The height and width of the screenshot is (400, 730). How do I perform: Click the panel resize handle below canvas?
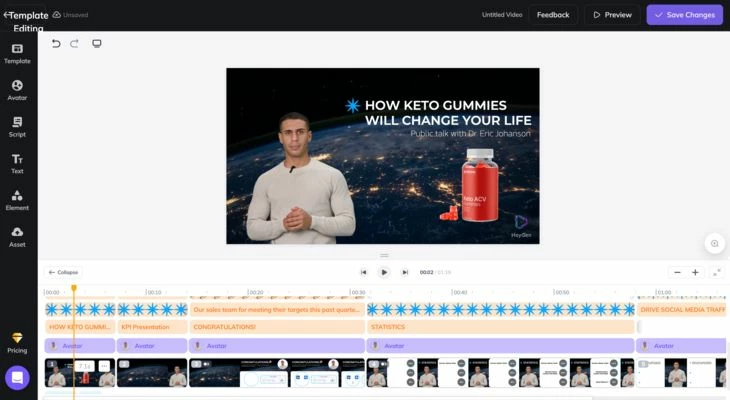click(x=384, y=255)
